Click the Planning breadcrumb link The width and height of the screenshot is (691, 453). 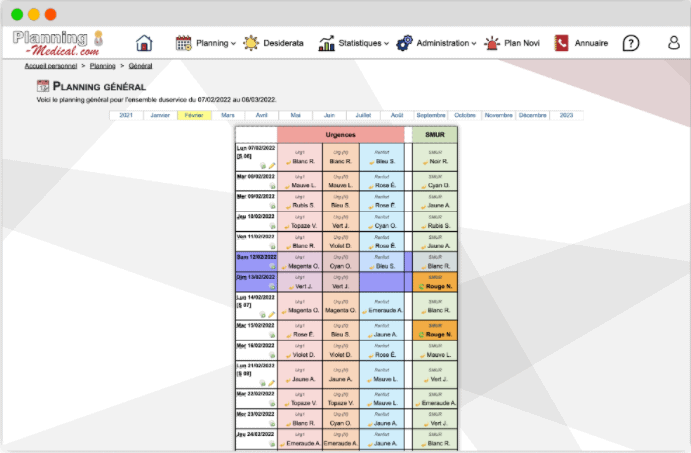[x=102, y=65]
